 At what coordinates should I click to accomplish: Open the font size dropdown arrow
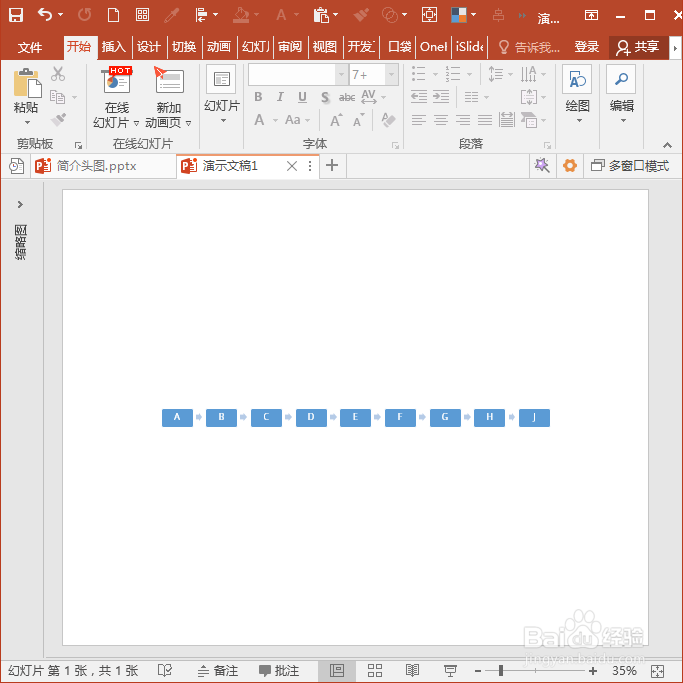click(x=392, y=74)
